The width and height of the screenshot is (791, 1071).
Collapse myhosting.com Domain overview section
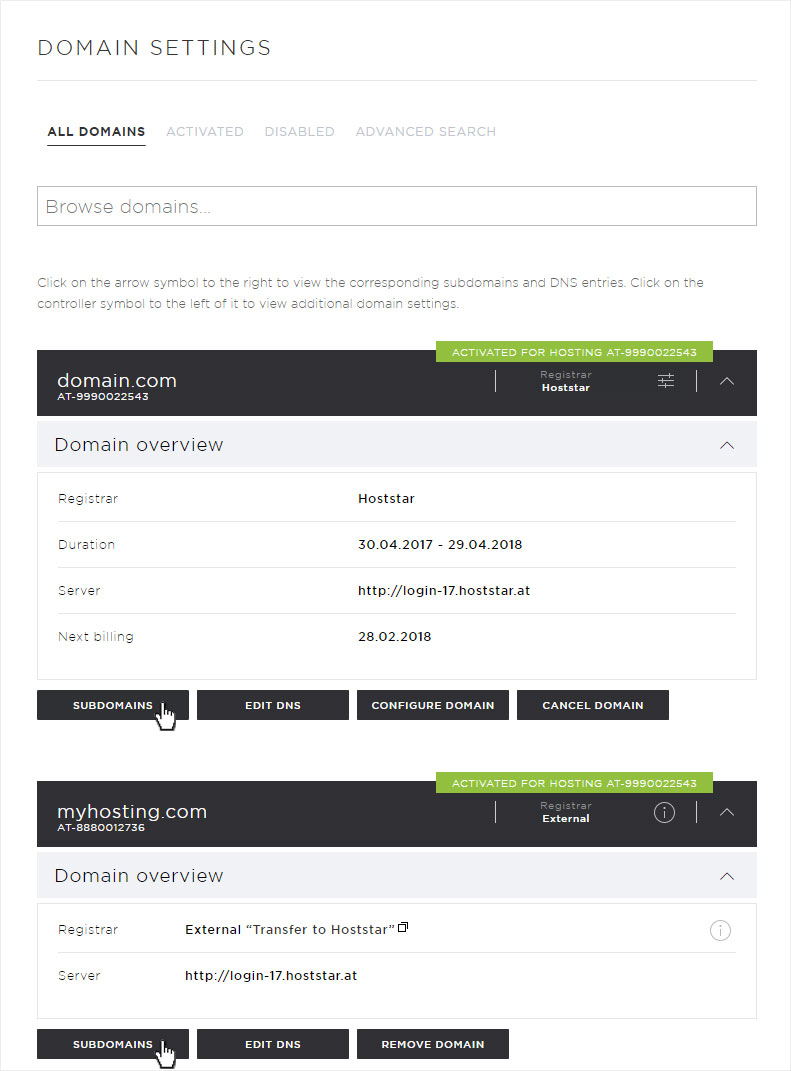[727, 876]
